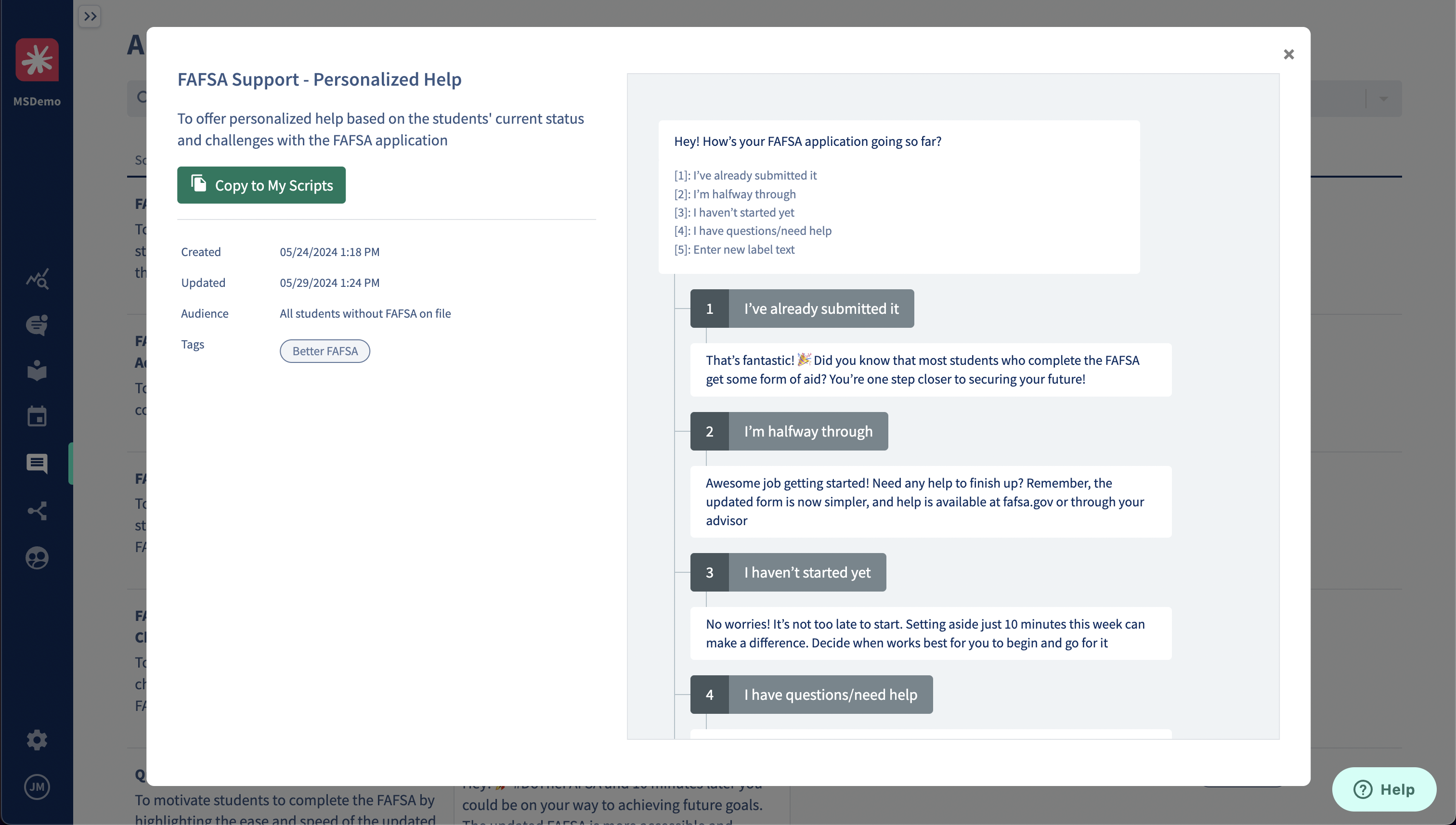This screenshot has width=1456, height=825.
Task: Click the script description paragraph about personalized help
Action: (381, 129)
